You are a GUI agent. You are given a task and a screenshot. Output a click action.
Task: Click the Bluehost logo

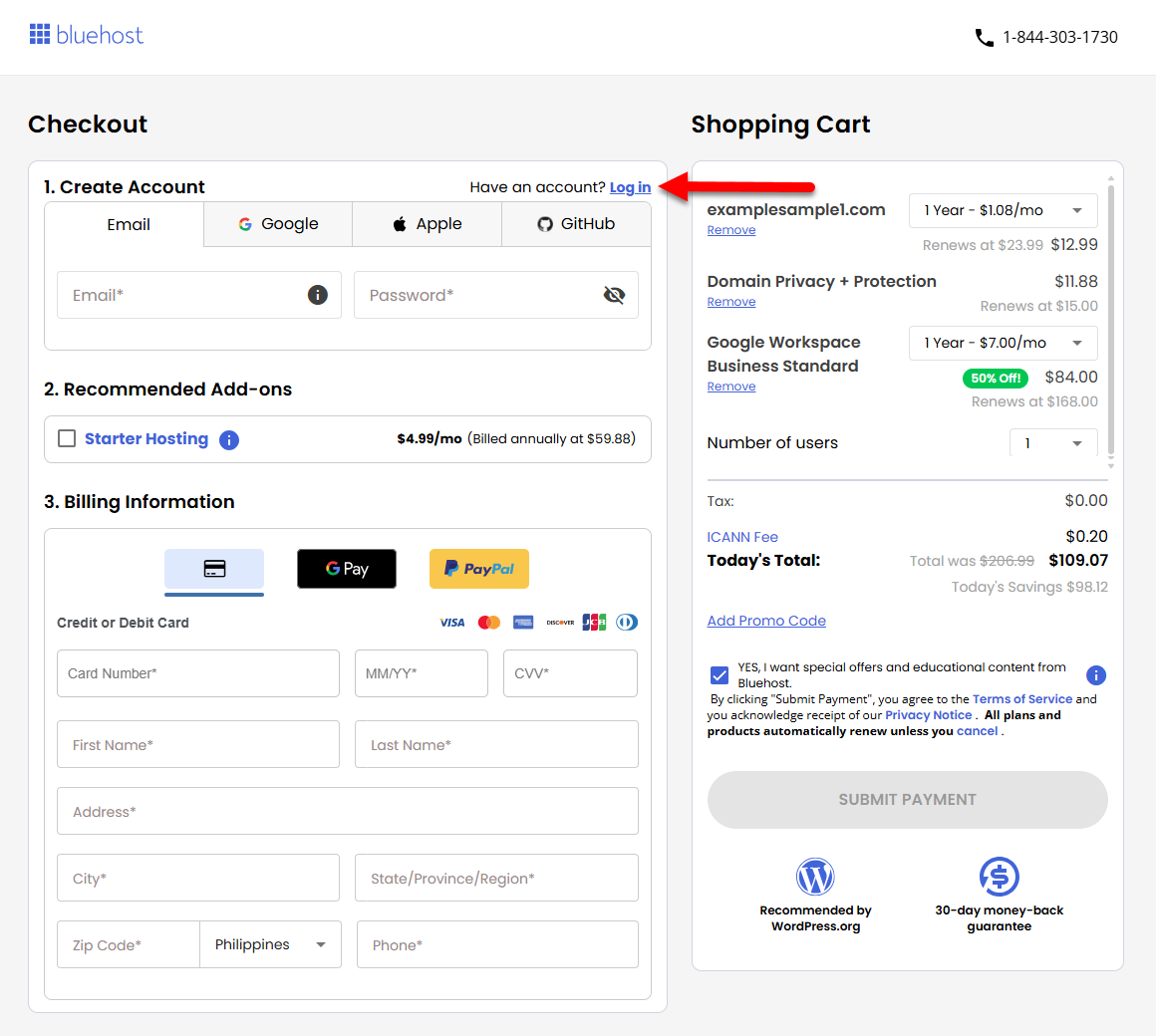pos(87,35)
